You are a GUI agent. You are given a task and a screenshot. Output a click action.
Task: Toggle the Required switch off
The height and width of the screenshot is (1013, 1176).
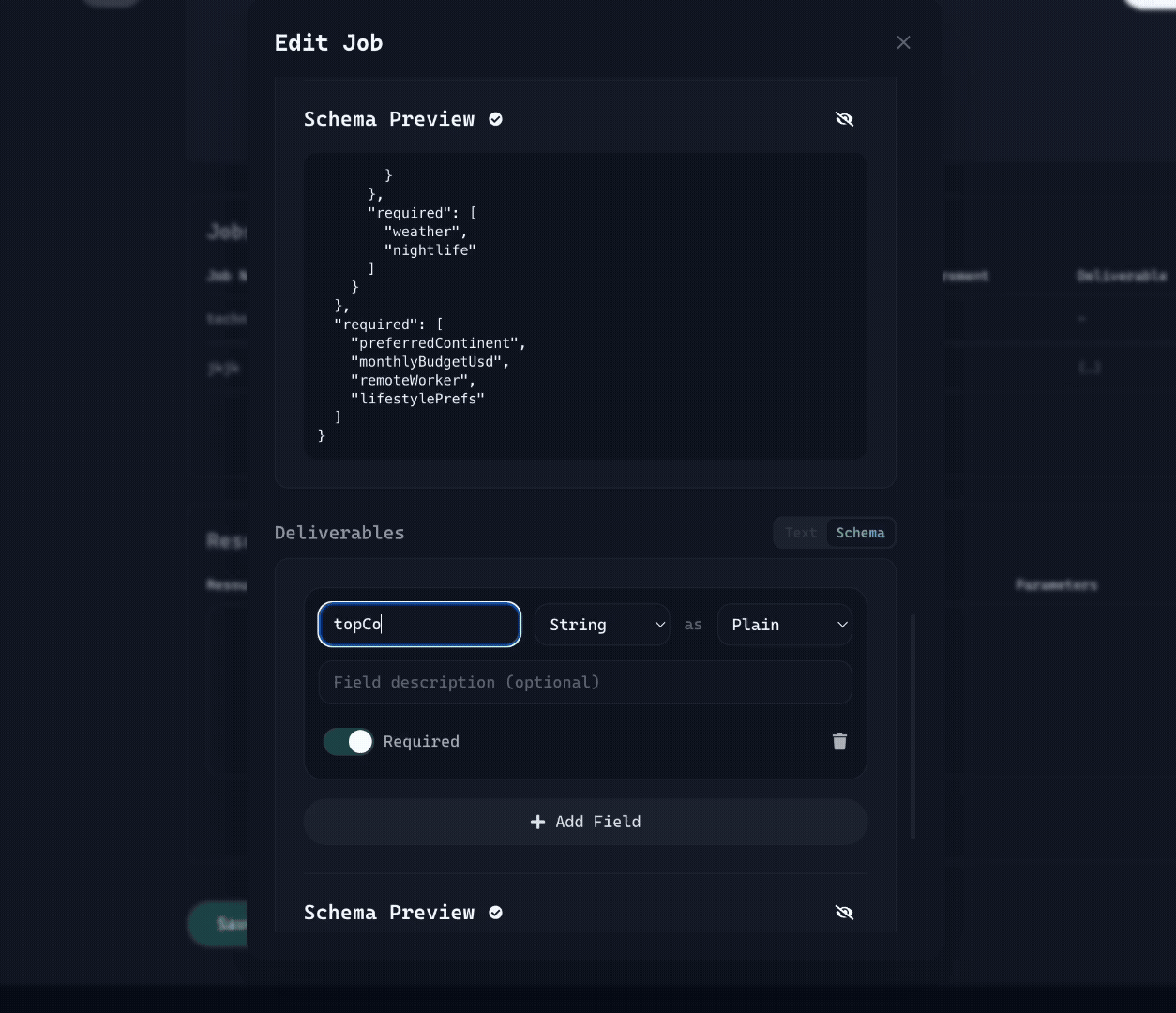(x=348, y=742)
